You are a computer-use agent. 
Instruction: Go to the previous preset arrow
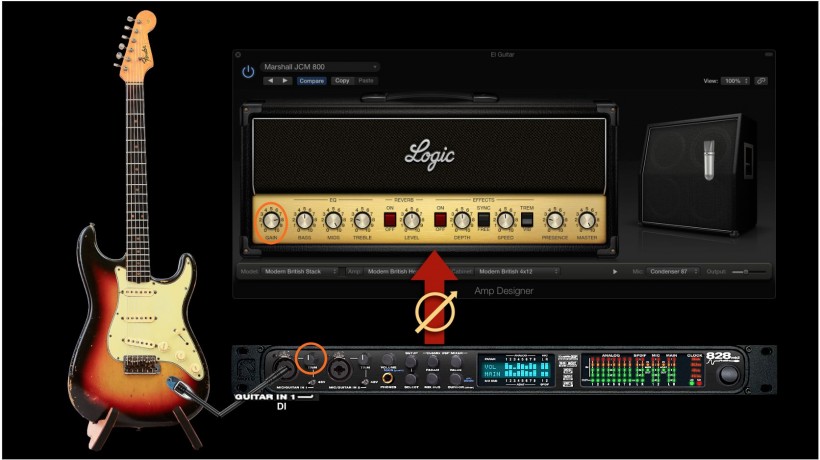pyautogui.click(x=270, y=80)
